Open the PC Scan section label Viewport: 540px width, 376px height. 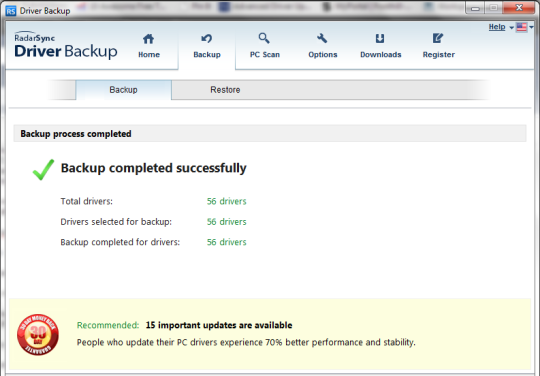click(264, 54)
